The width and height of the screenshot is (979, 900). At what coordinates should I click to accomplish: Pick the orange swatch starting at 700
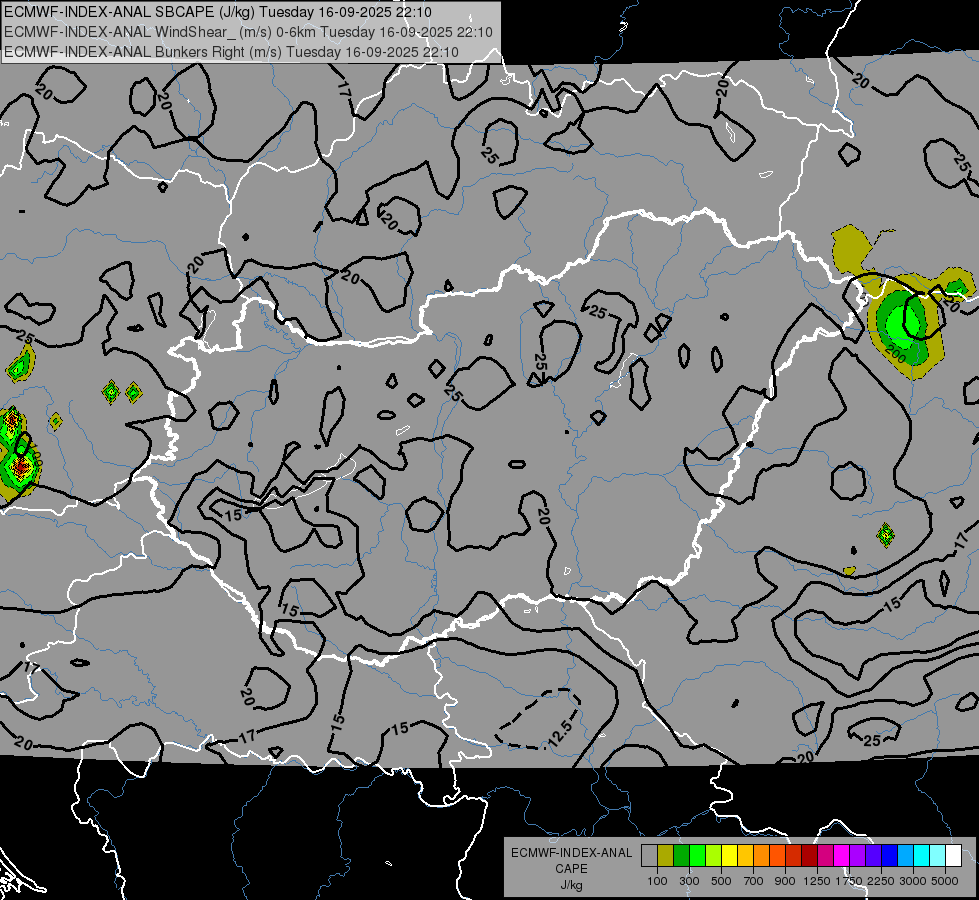point(762,855)
